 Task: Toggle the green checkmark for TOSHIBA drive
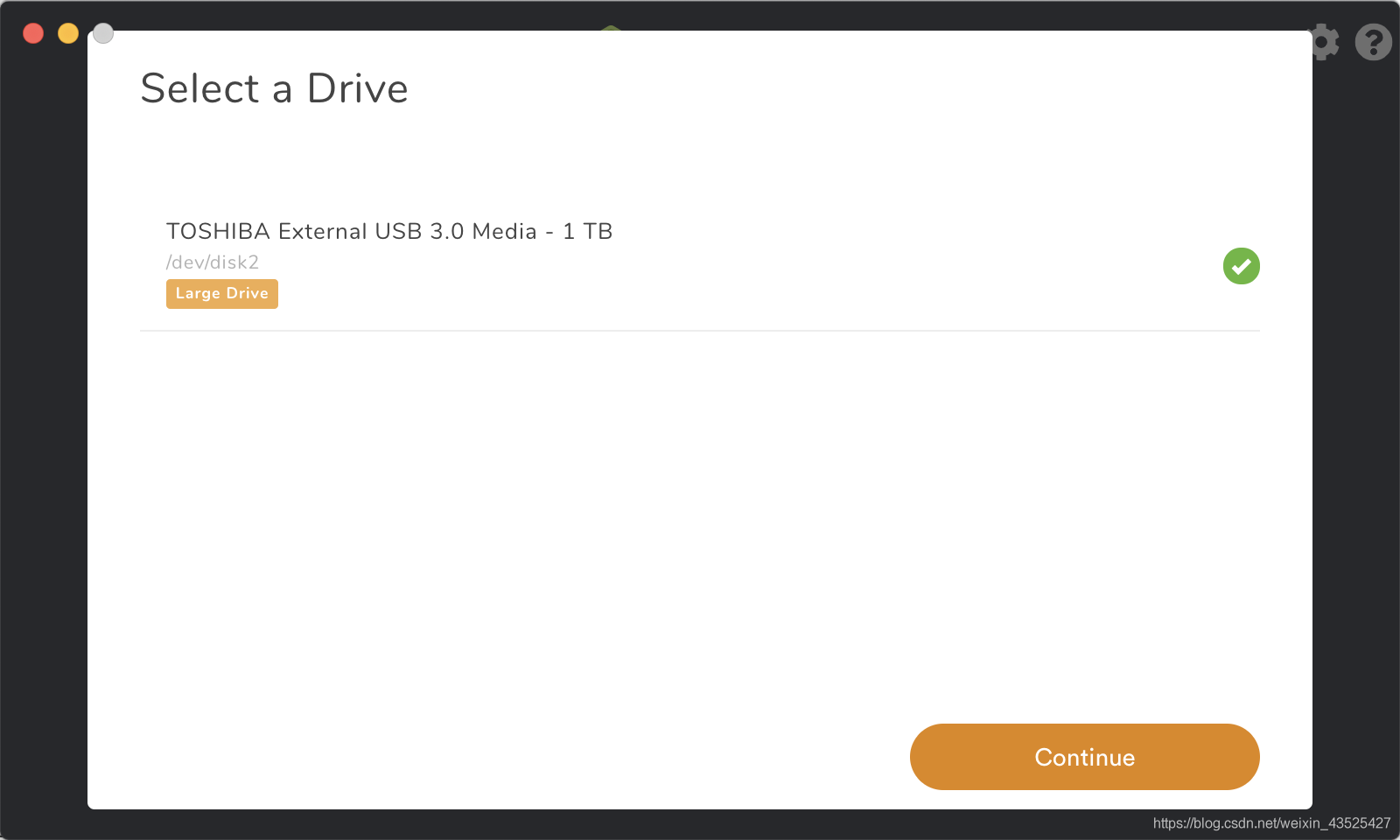[x=1241, y=266]
